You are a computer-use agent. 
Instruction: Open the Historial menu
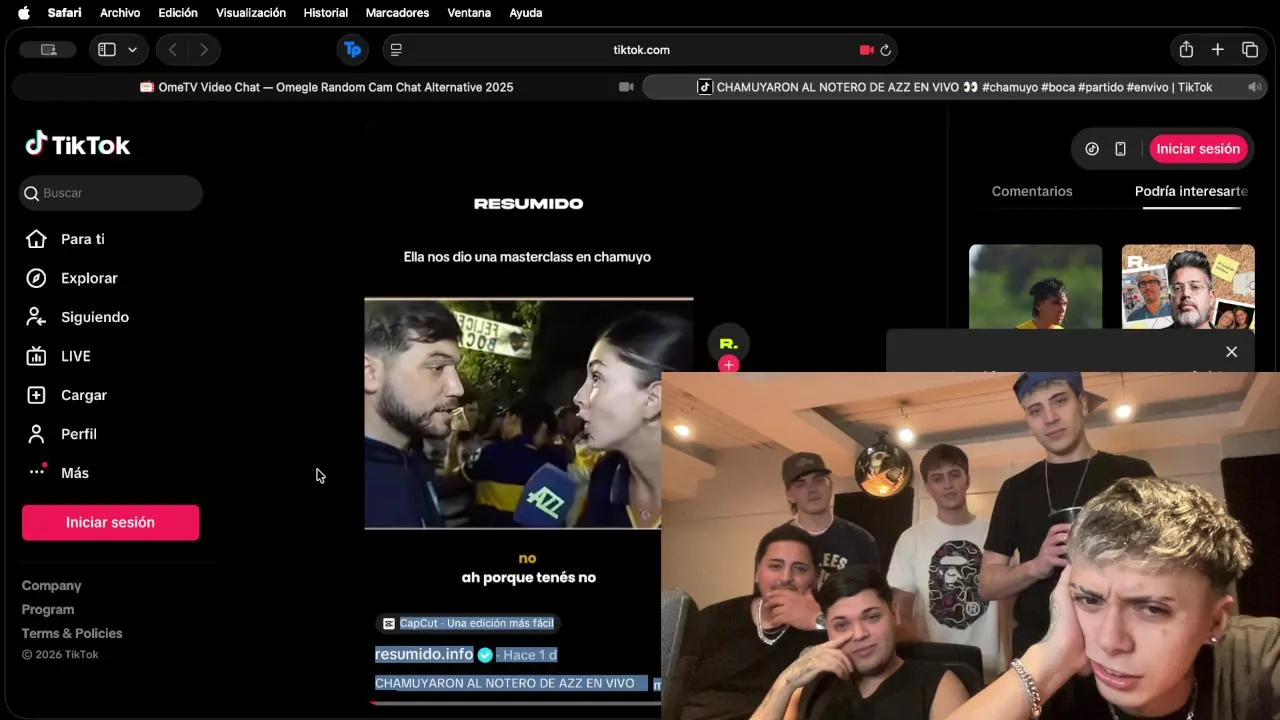[x=326, y=13]
